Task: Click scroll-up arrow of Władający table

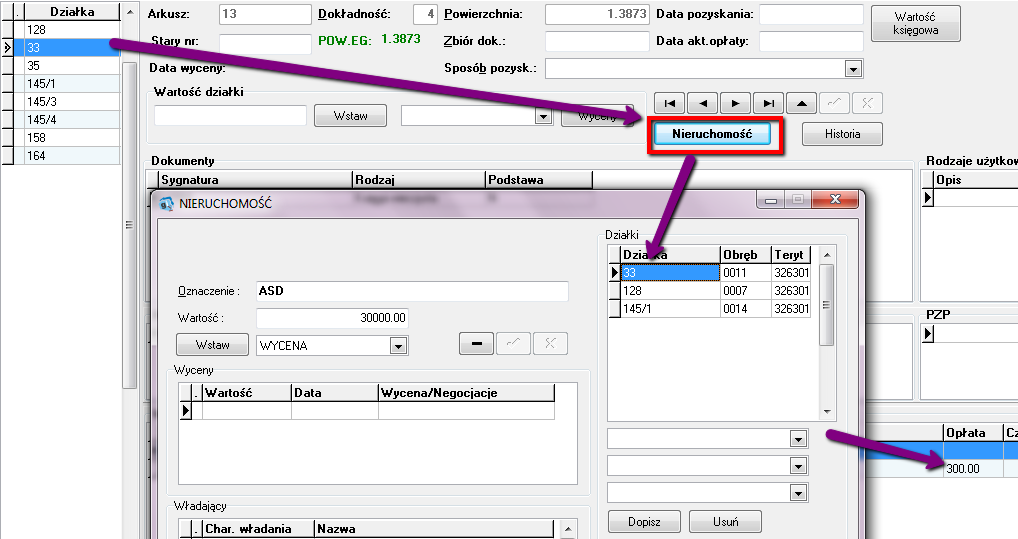Action: tap(568, 529)
